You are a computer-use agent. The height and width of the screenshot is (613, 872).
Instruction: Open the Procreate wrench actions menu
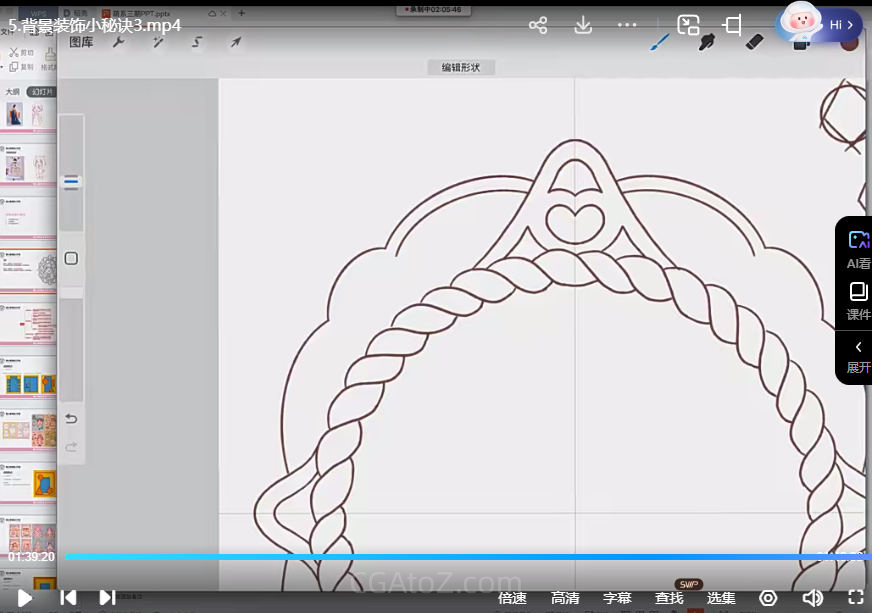(118, 42)
